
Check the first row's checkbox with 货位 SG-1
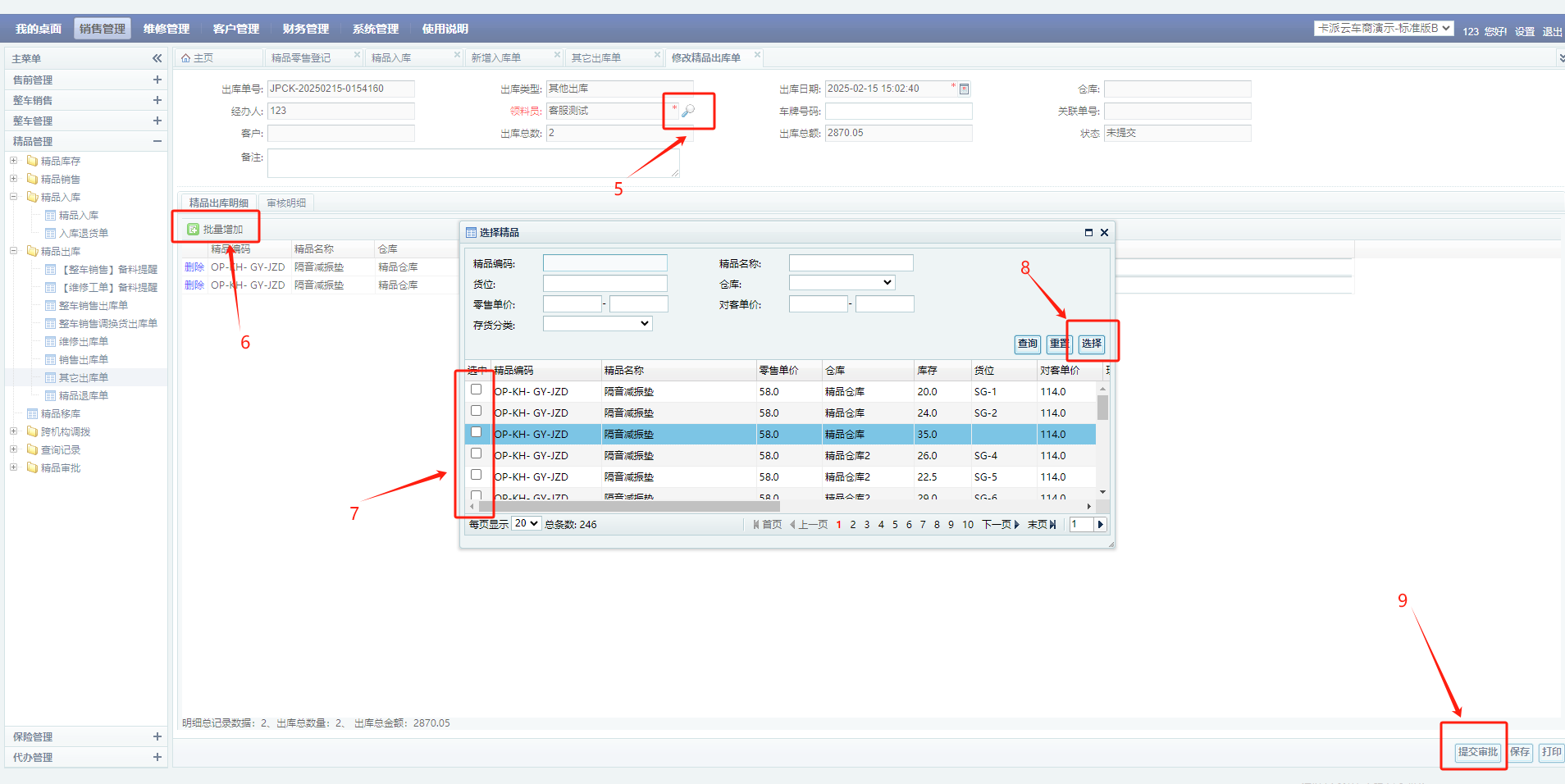point(476,390)
